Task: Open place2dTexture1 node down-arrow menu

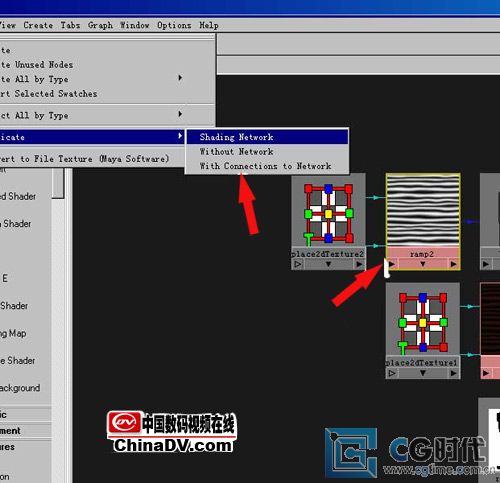Action: (423, 373)
